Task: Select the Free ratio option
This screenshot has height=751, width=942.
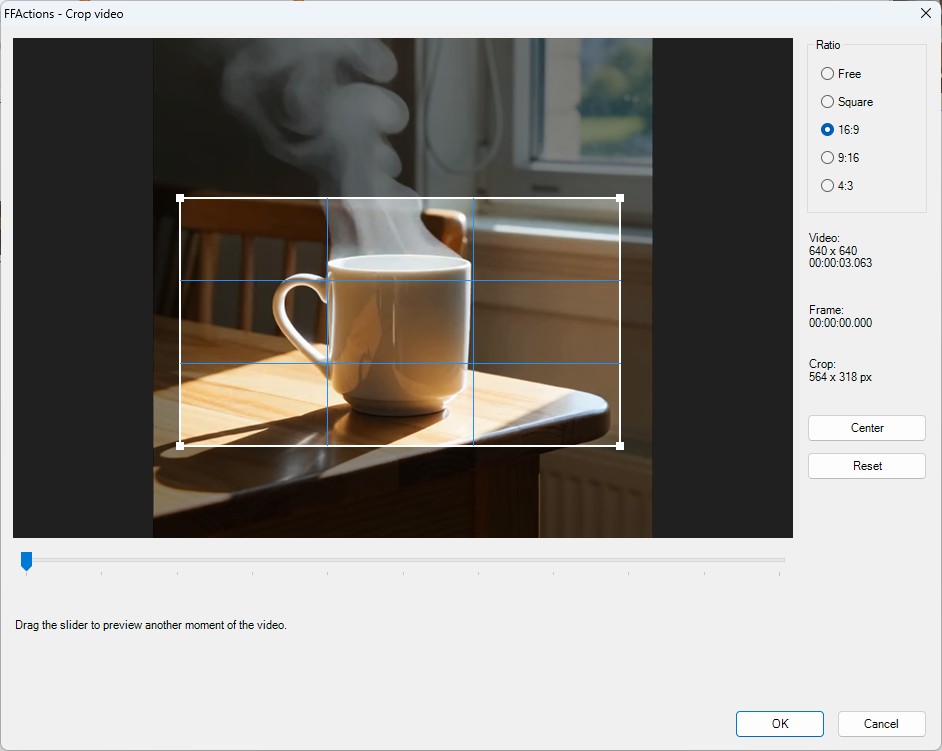Action: click(x=841, y=74)
